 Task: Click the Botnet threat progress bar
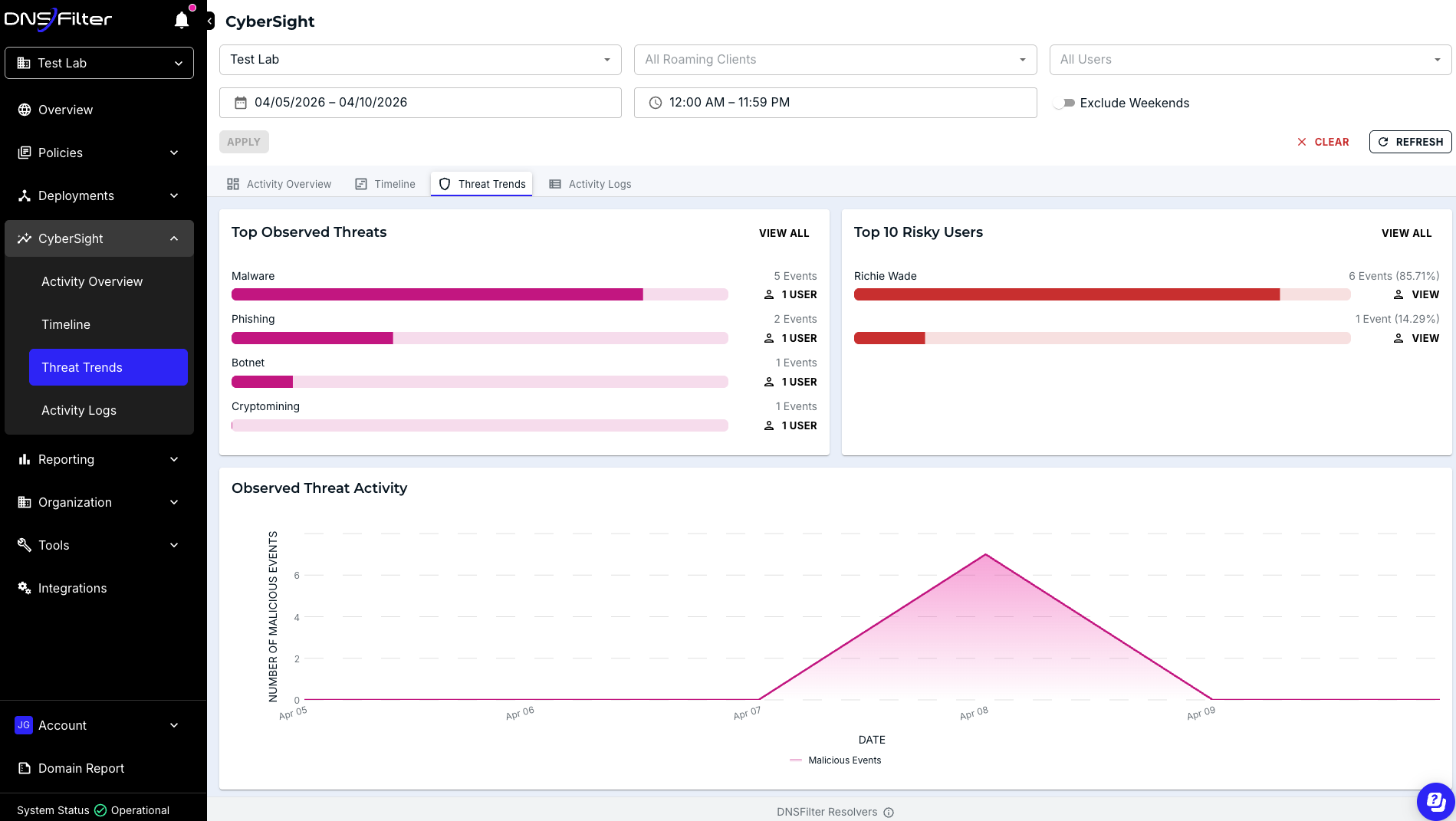click(480, 382)
